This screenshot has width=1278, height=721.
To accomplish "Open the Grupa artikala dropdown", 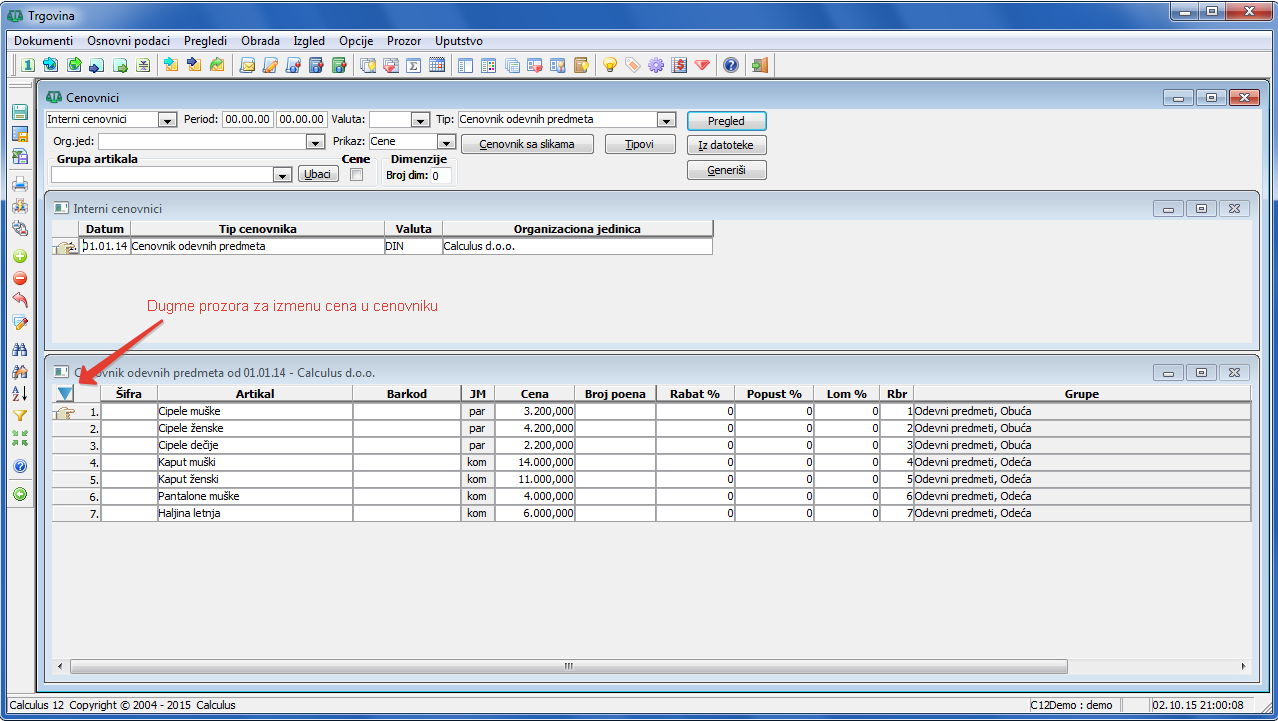I will click(282, 175).
